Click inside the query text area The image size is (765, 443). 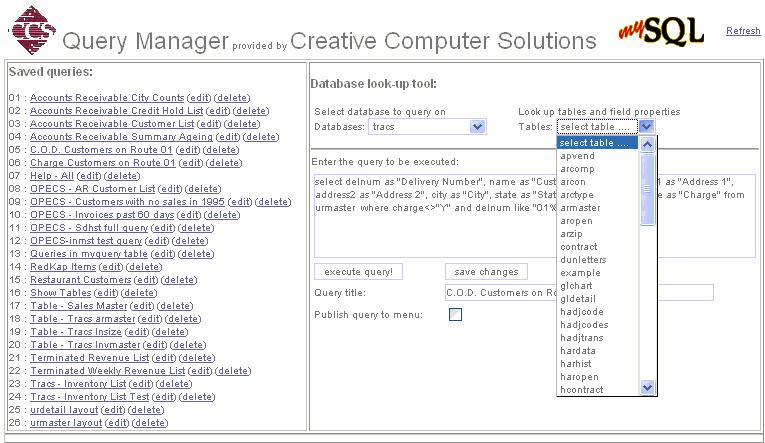pyautogui.click(x=534, y=216)
